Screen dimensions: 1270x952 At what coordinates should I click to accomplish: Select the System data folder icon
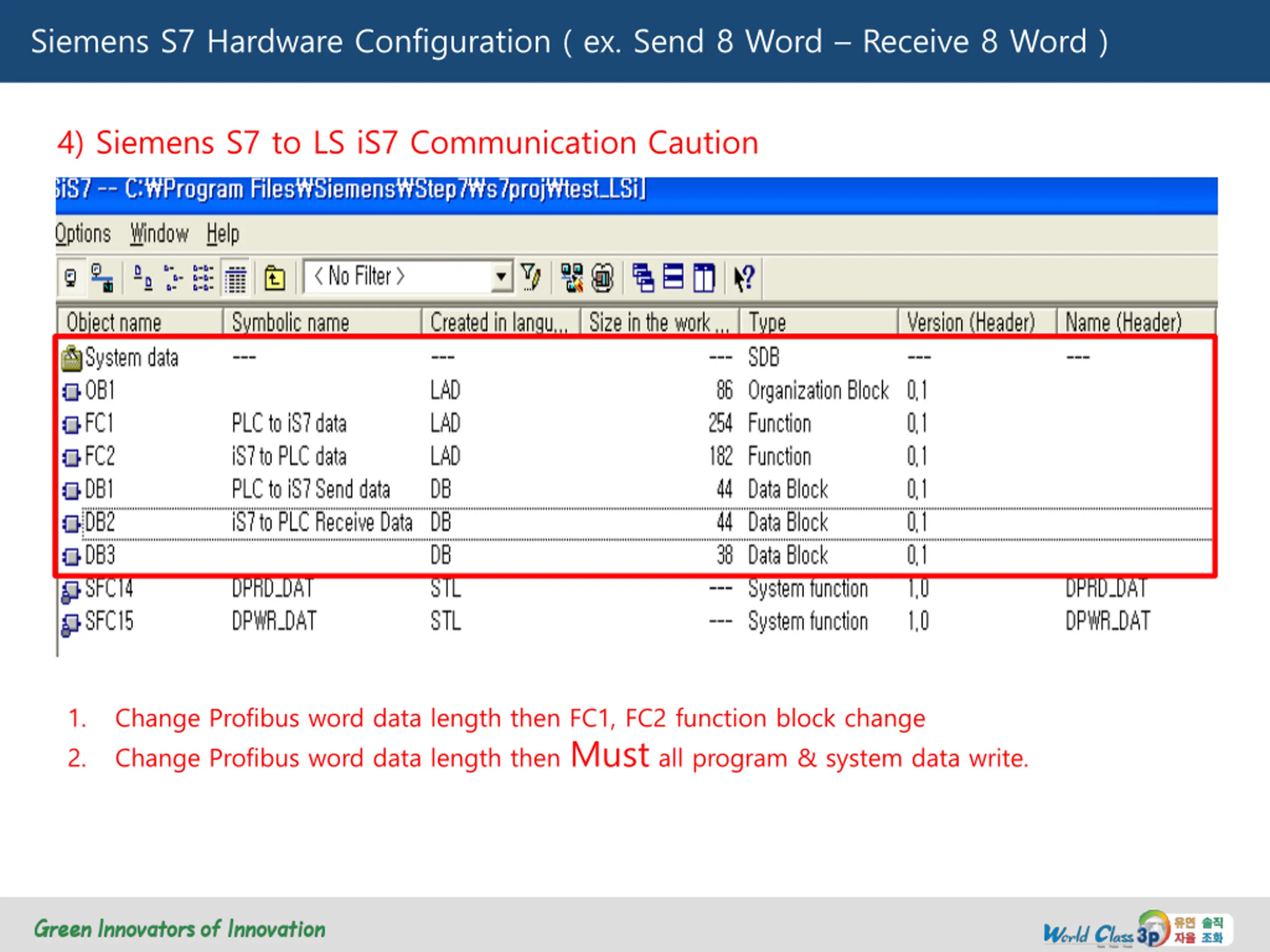click(71, 358)
